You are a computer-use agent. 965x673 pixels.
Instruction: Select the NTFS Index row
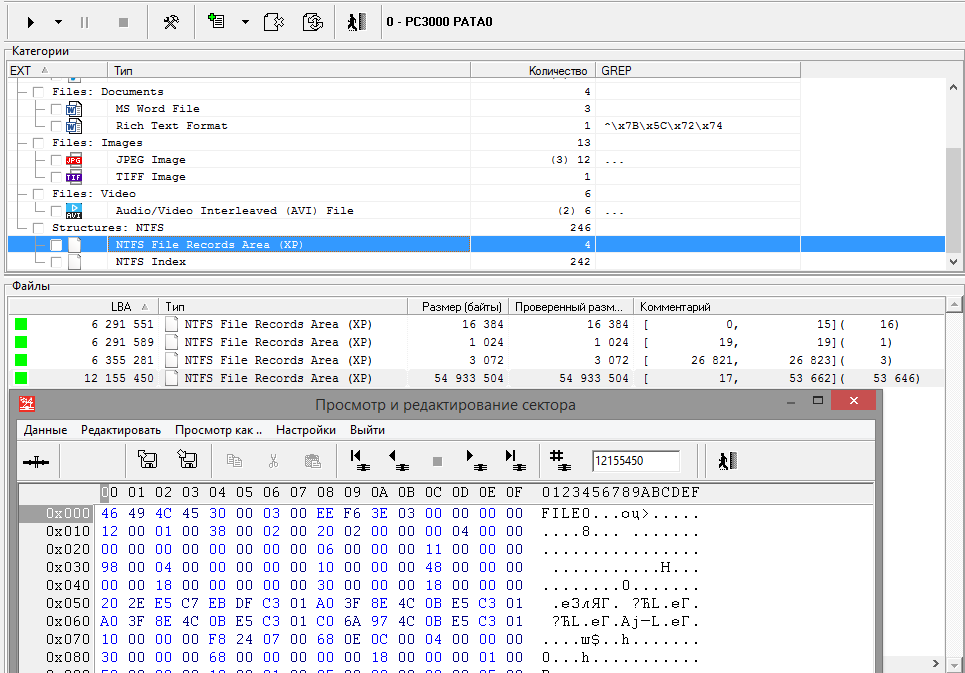point(151,262)
